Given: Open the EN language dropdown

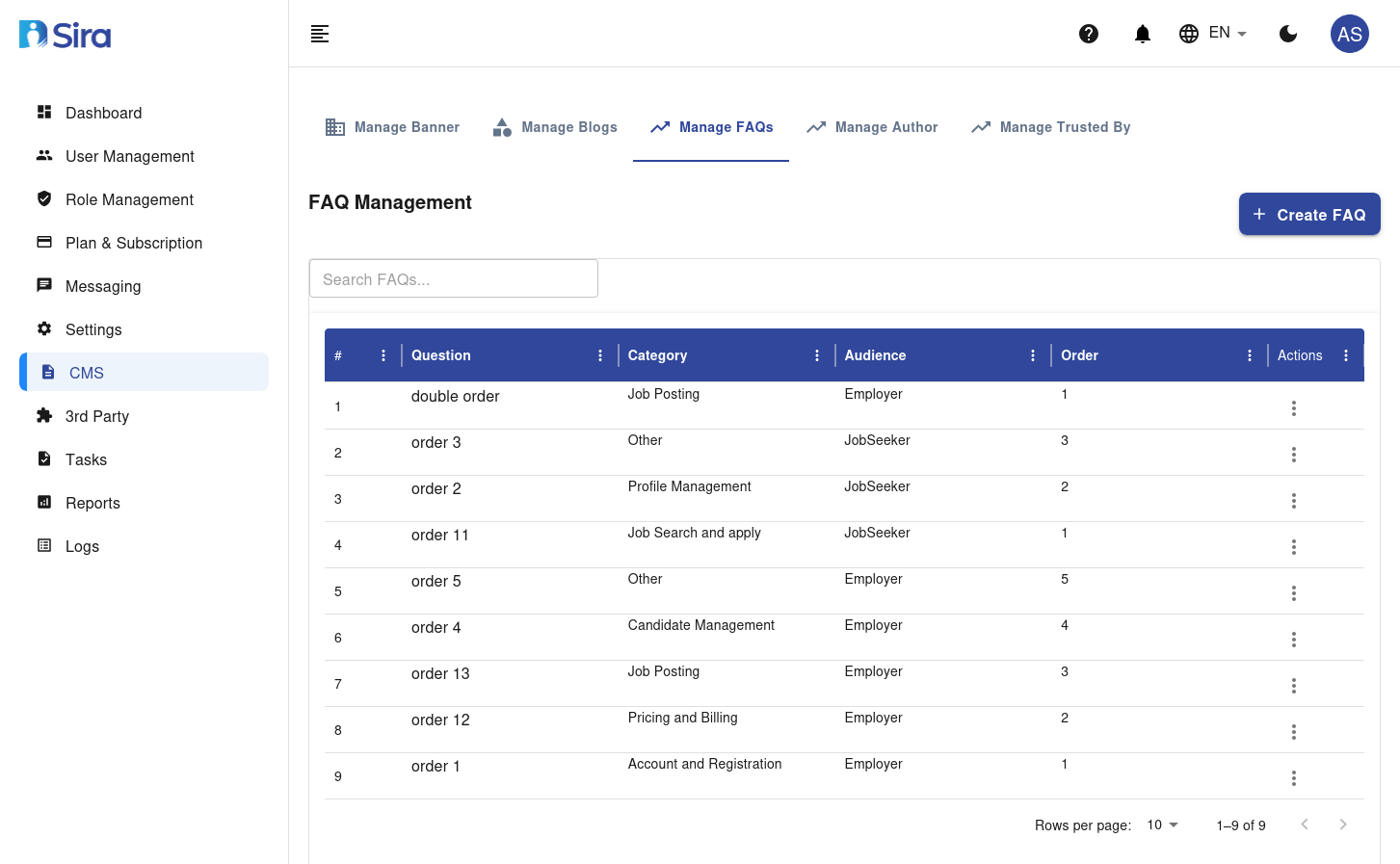Looking at the screenshot, I should coord(1213,34).
